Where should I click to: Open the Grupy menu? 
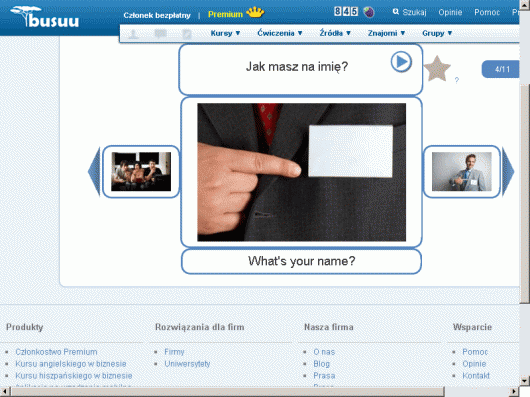click(x=437, y=33)
